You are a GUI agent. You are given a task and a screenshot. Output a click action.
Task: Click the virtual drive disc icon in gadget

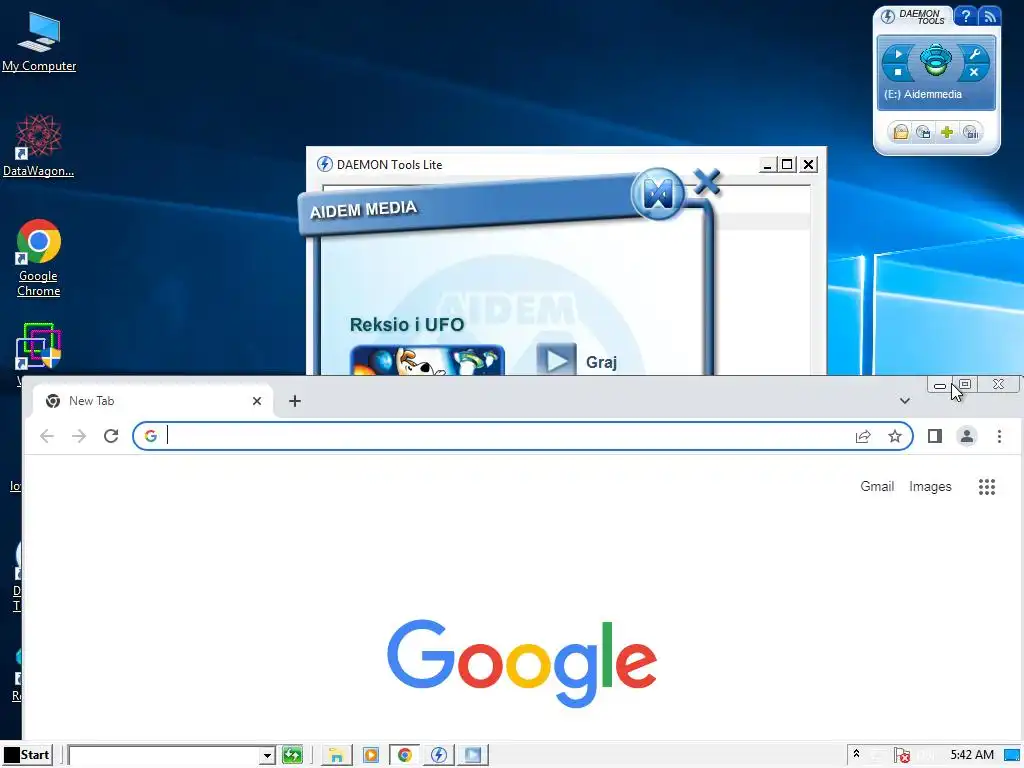936,61
